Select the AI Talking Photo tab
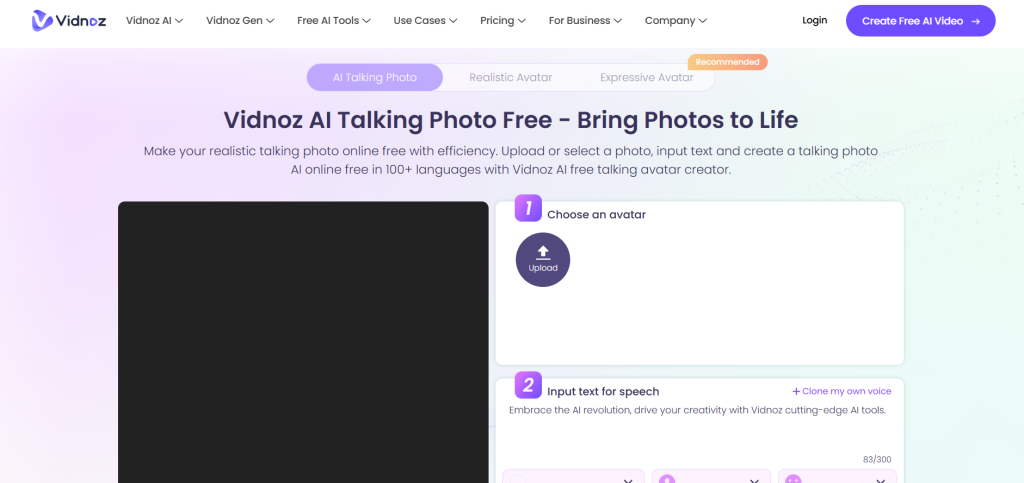 coord(374,77)
